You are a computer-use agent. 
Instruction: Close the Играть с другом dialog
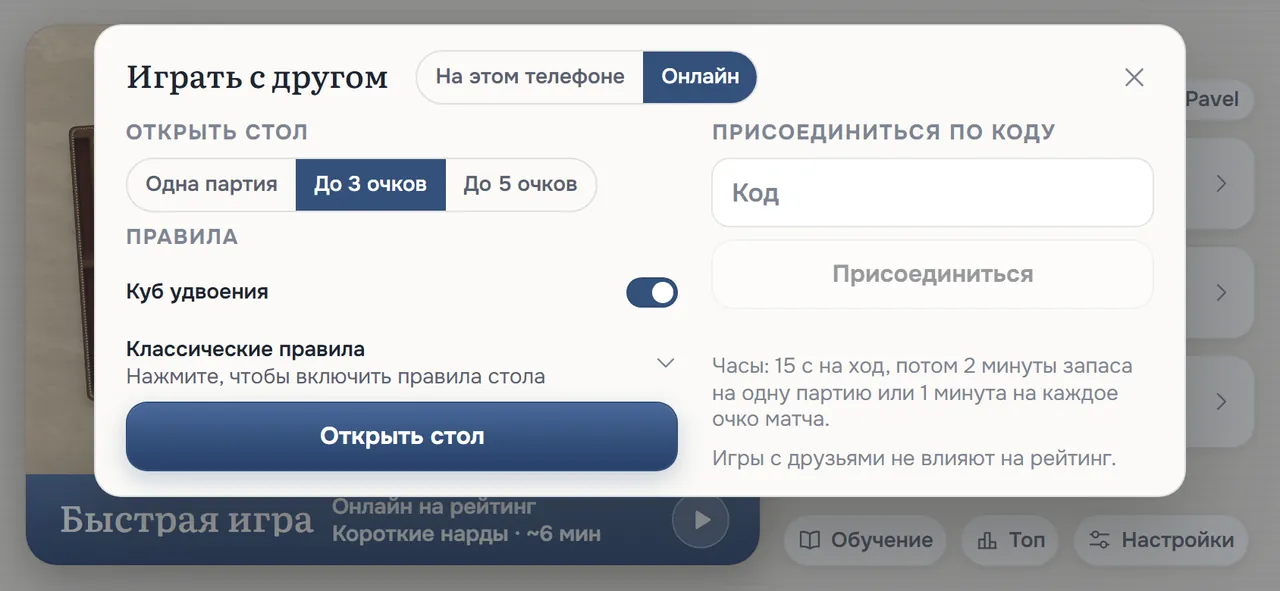click(x=1134, y=78)
